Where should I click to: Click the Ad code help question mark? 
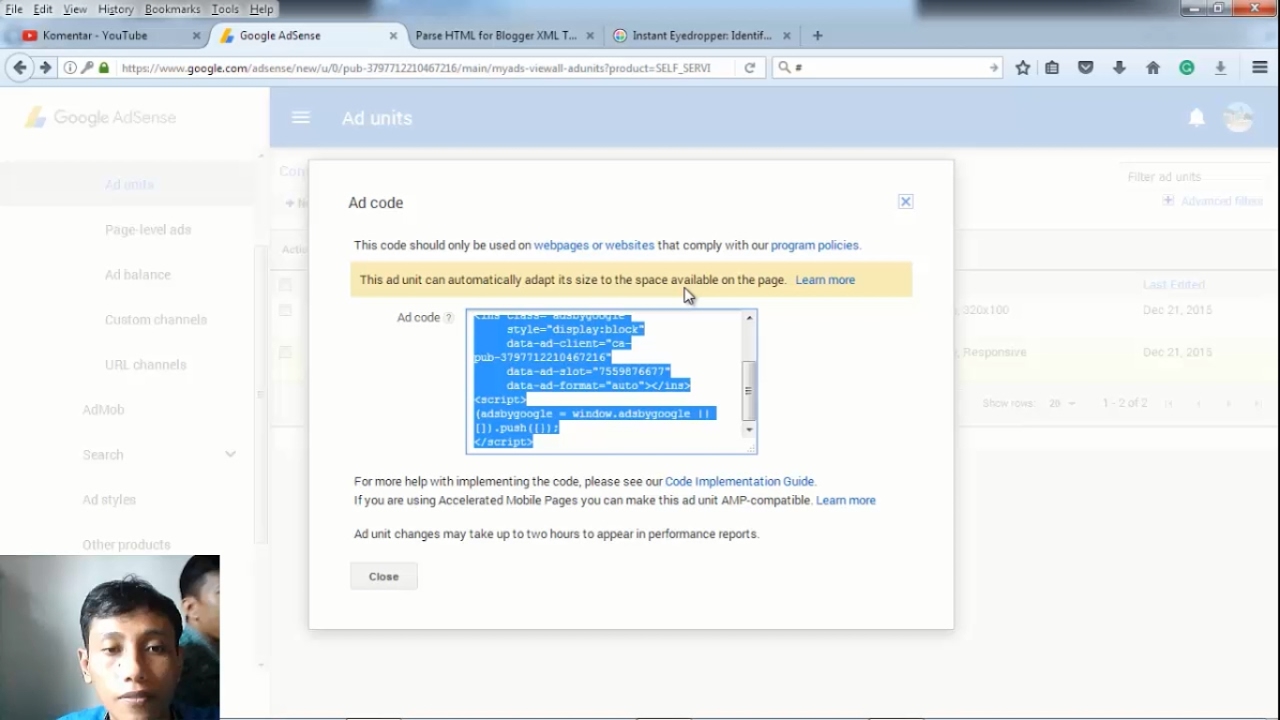pos(449,318)
